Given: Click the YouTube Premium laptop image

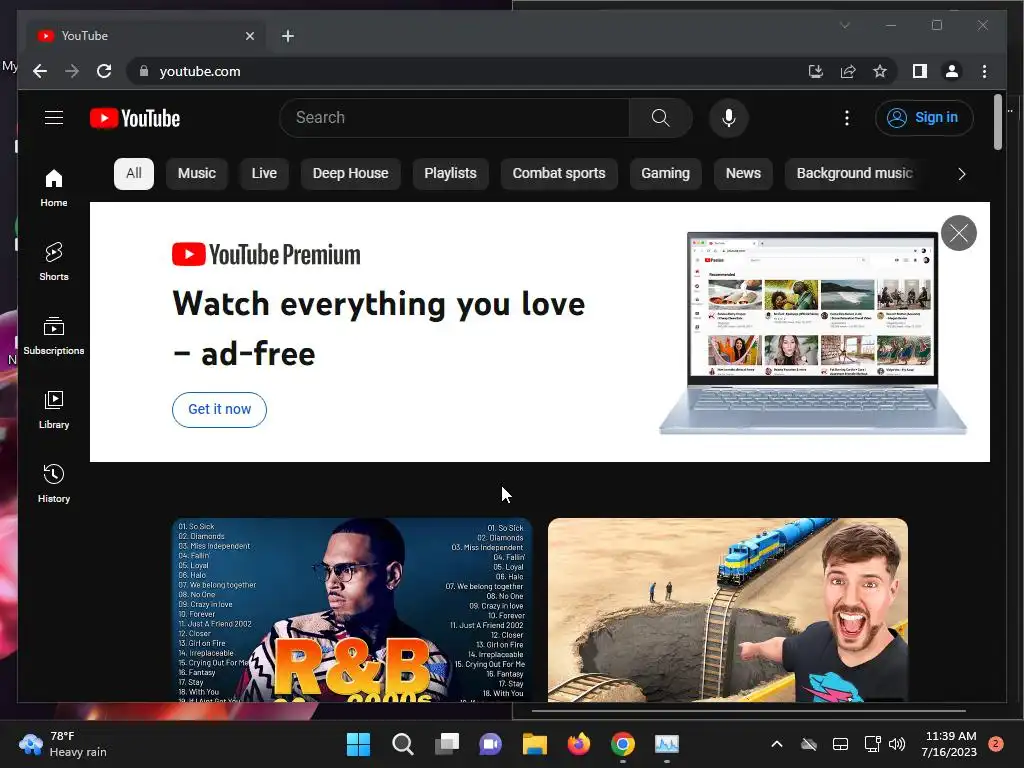Looking at the screenshot, I should (x=813, y=332).
